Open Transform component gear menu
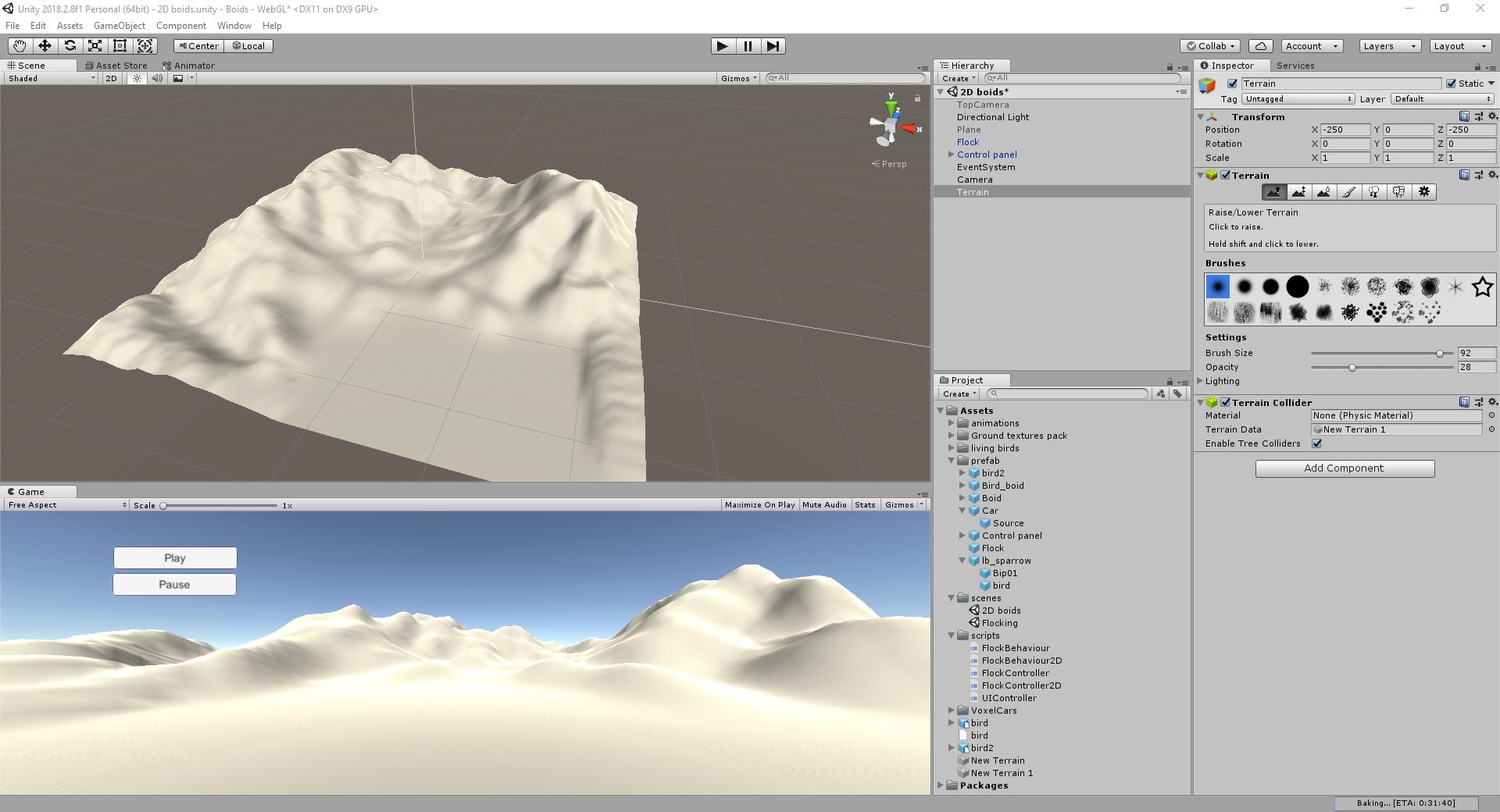Screen dimensions: 1500x812 pyautogui.click(x=1492, y=116)
